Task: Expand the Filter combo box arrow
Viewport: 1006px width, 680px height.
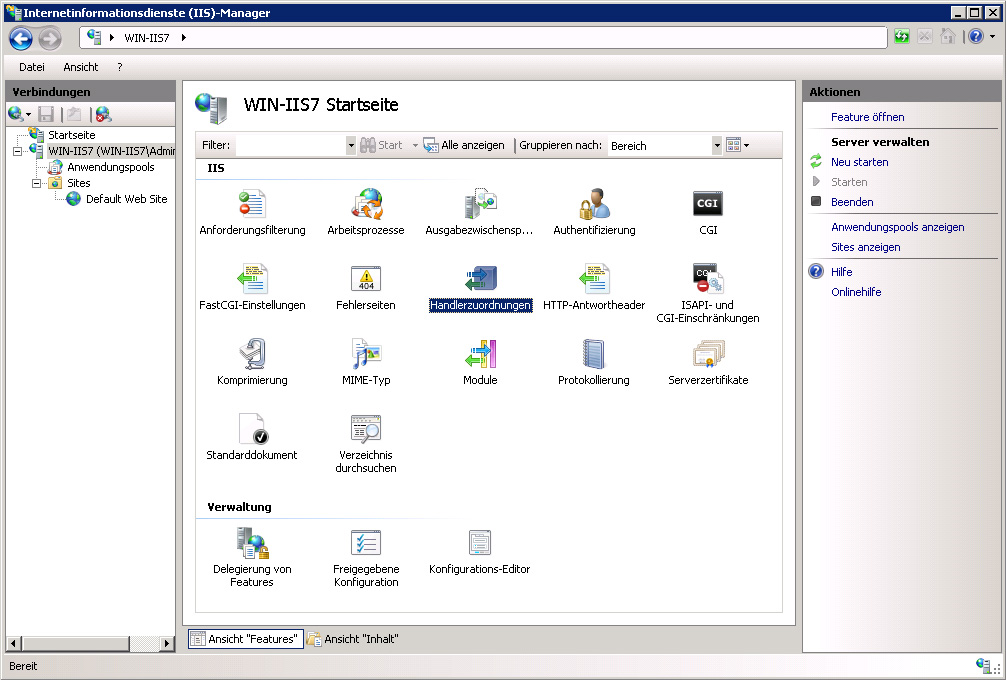Action: pyautogui.click(x=350, y=146)
